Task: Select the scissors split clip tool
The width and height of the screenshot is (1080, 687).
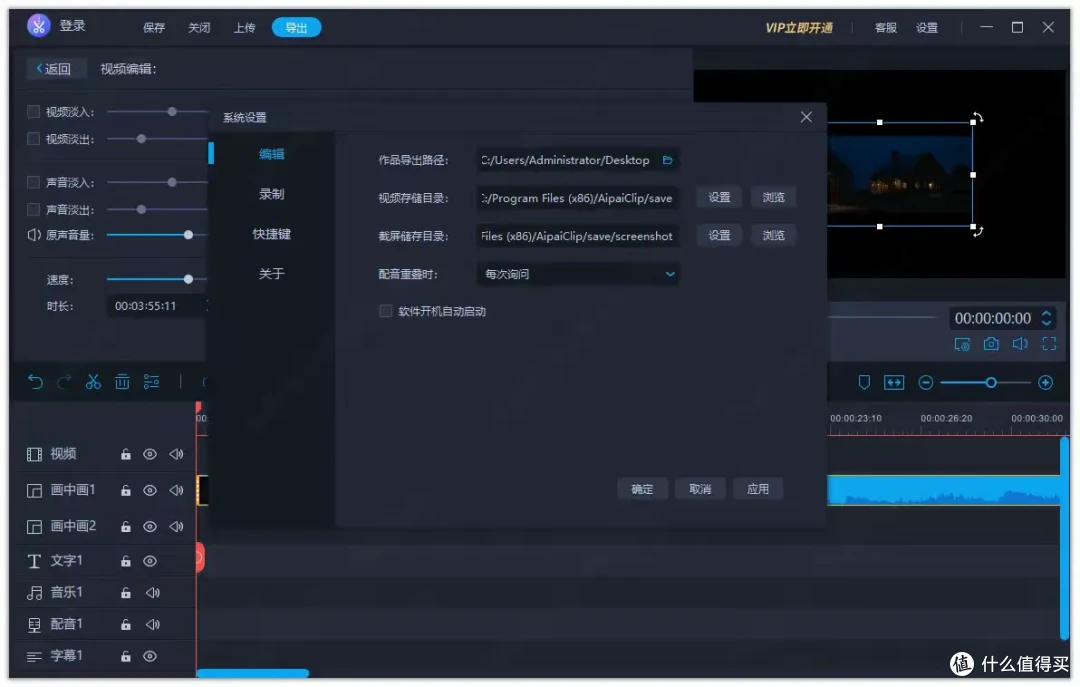Action: click(x=93, y=382)
